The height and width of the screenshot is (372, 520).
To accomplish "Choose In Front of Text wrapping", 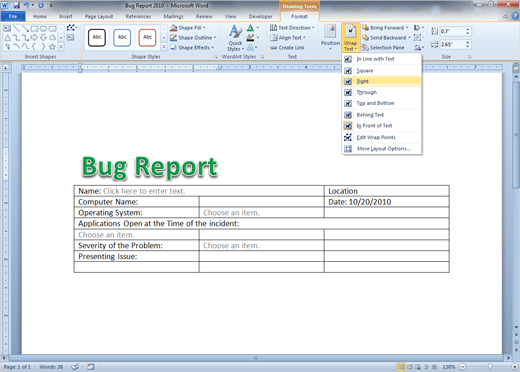I will coord(382,126).
